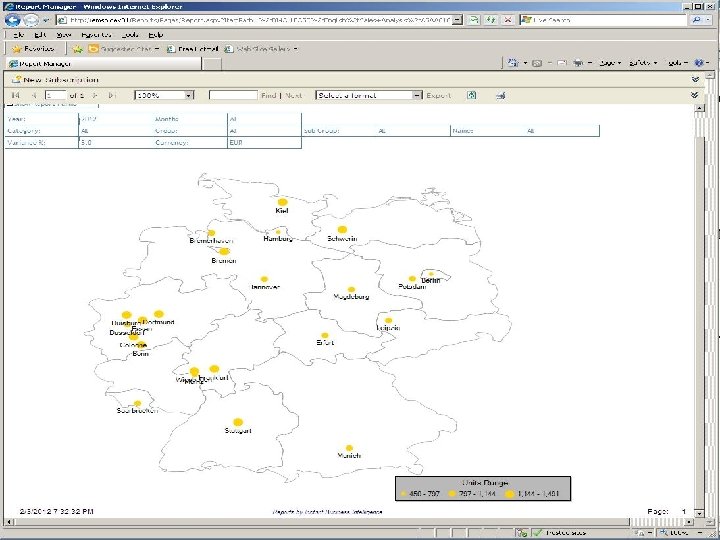Image resolution: width=720 pixels, height=540 pixels.
Task: Click the New Subscription button
Action: [x=55, y=79]
